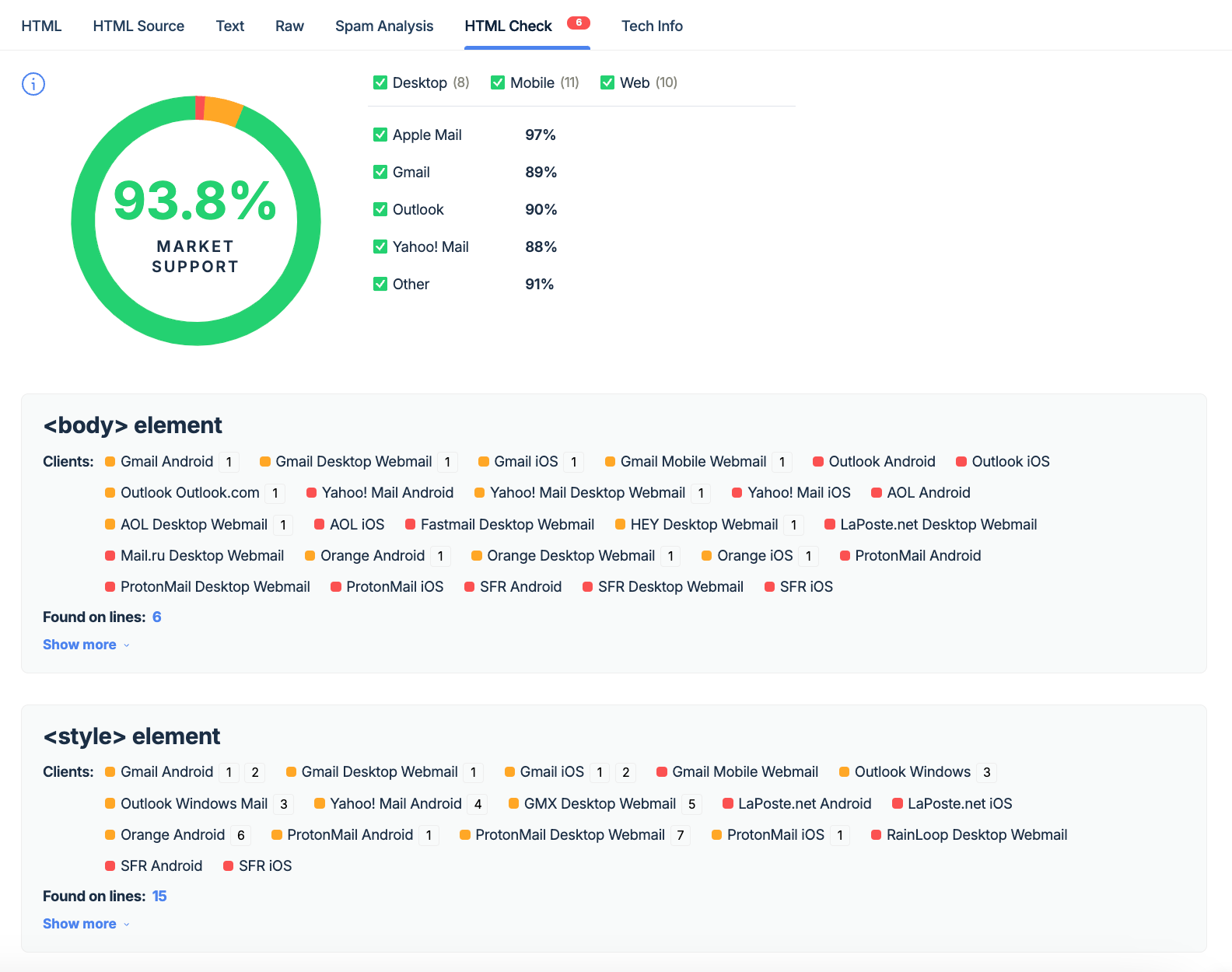Click red marker beside RainLoop Desktop Webmail
Screen dimensions: 1232x972
877,835
